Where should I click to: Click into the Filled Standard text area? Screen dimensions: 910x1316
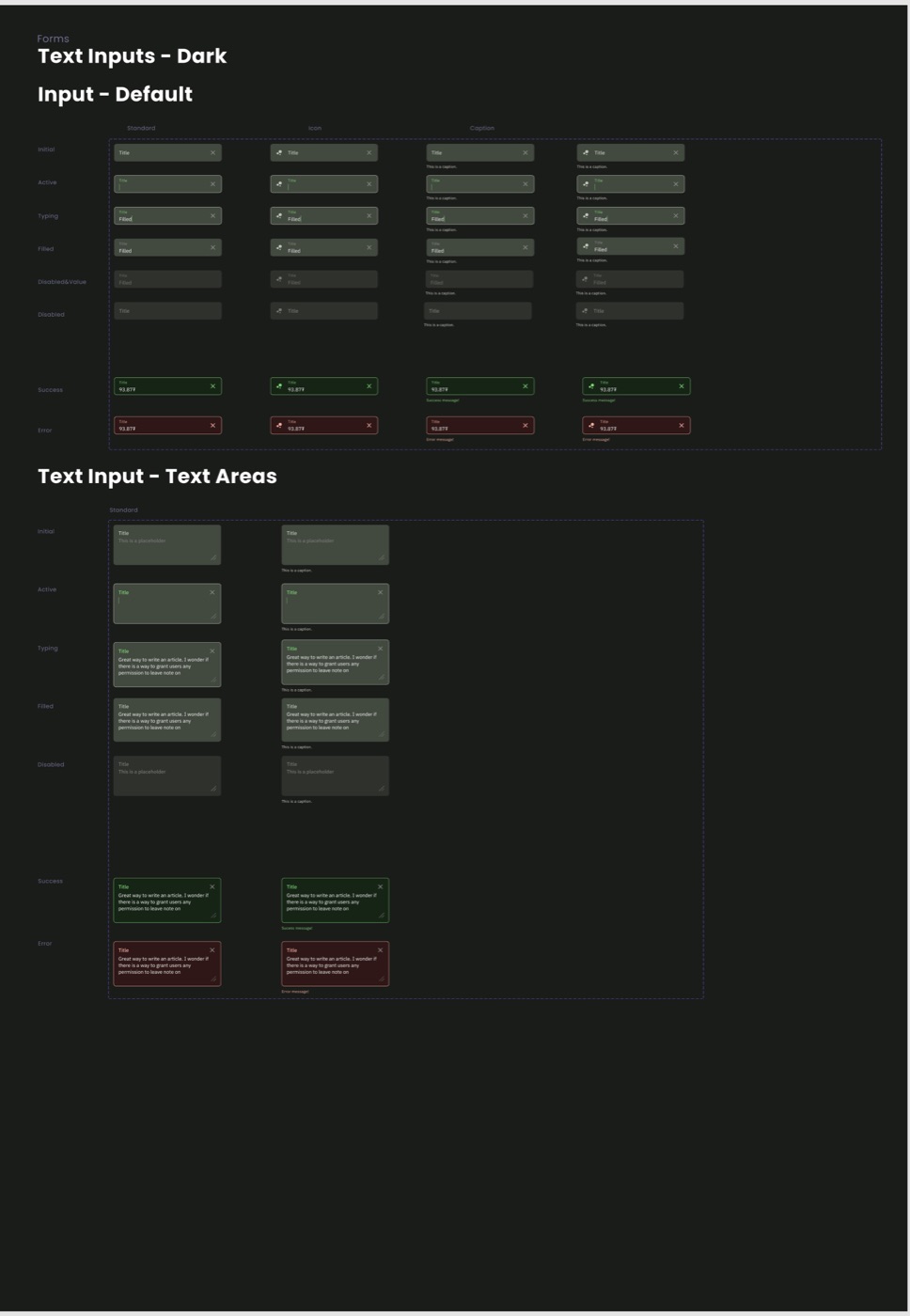(x=167, y=719)
